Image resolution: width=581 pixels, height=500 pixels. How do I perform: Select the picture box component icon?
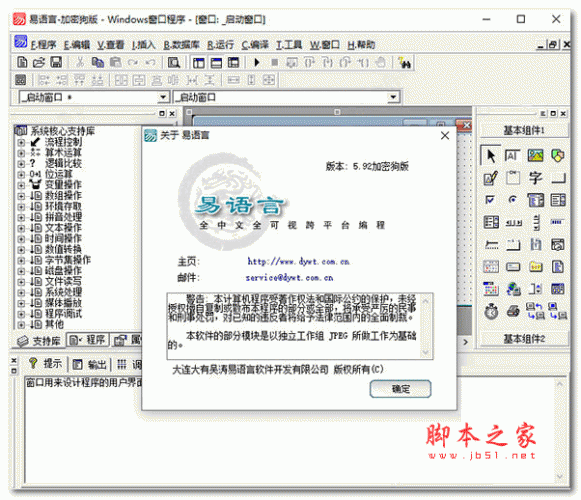click(x=535, y=156)
